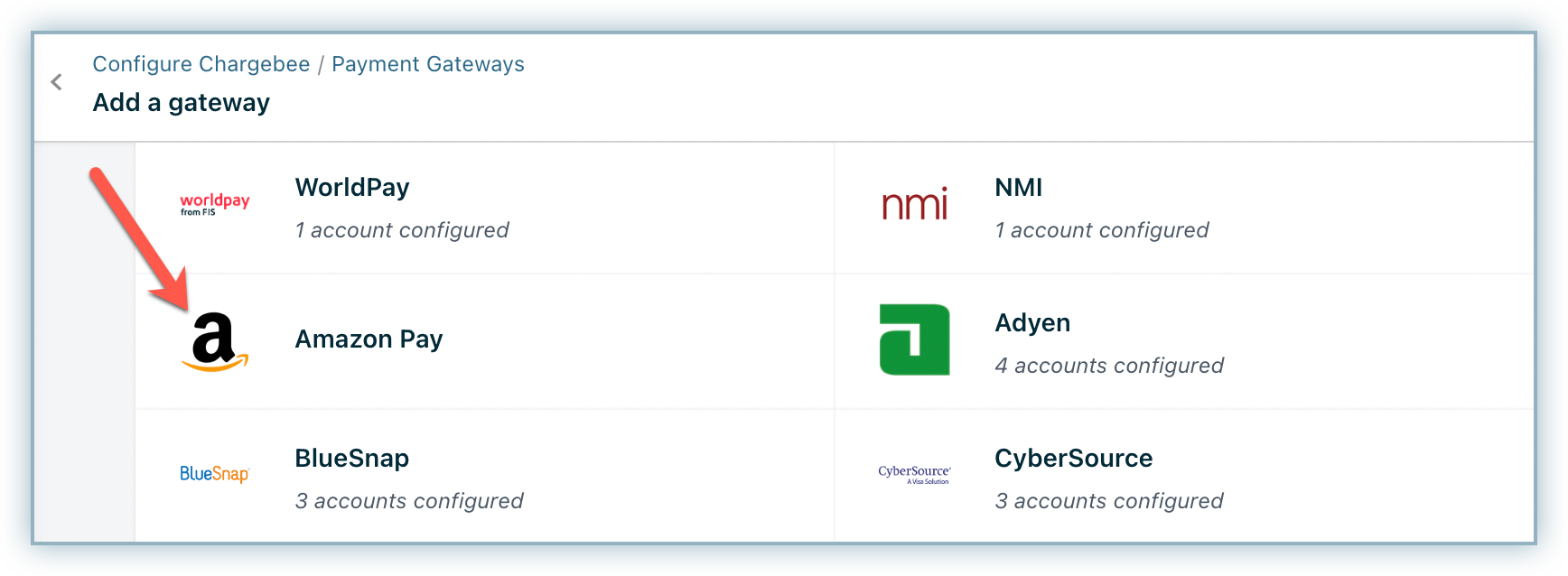Viewport: 1568px width, 576px height.
Task: Click BlueSnap's '3 accounts configured' text
Action: click(409, 501)
